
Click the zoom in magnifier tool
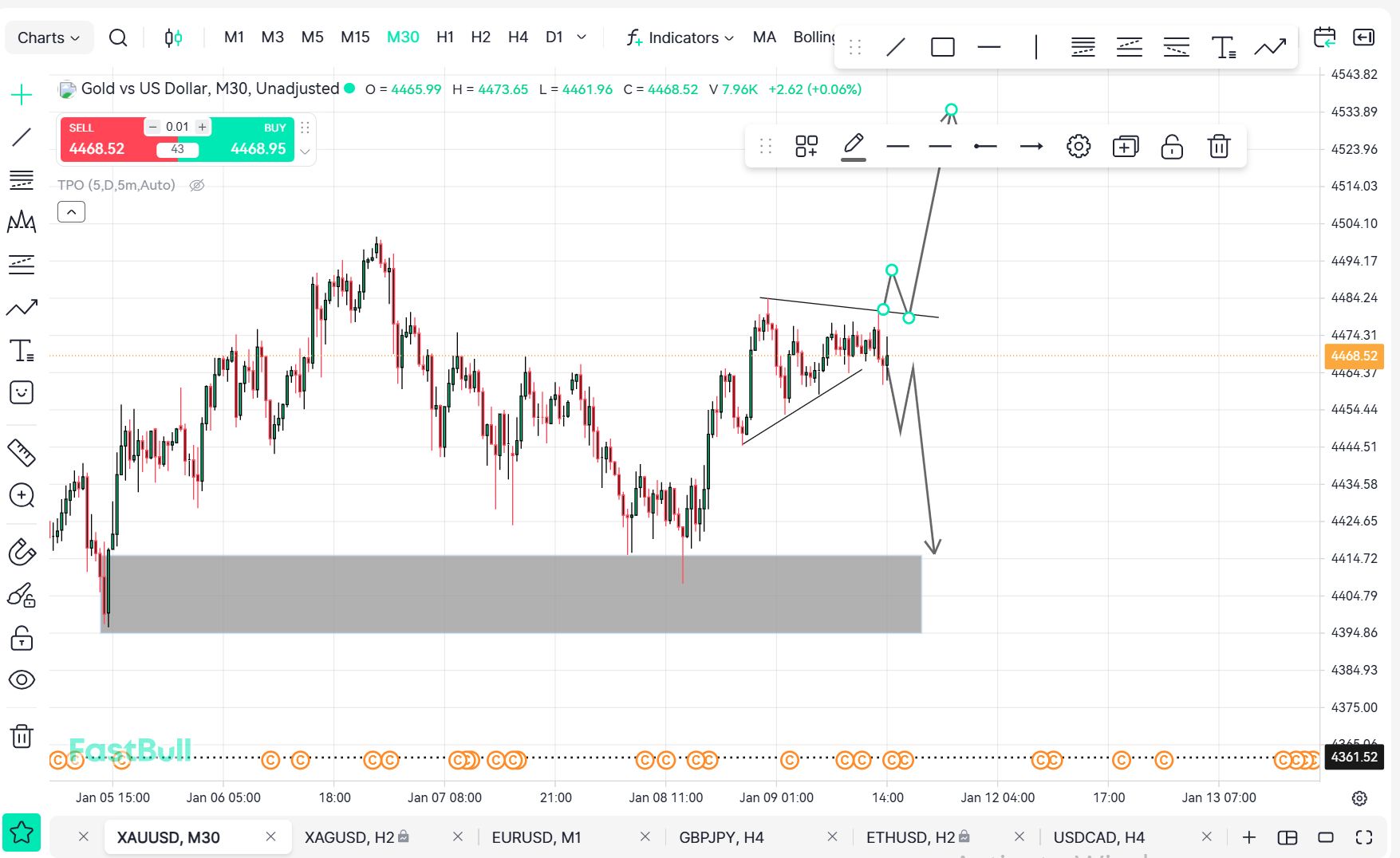(22, 495)
